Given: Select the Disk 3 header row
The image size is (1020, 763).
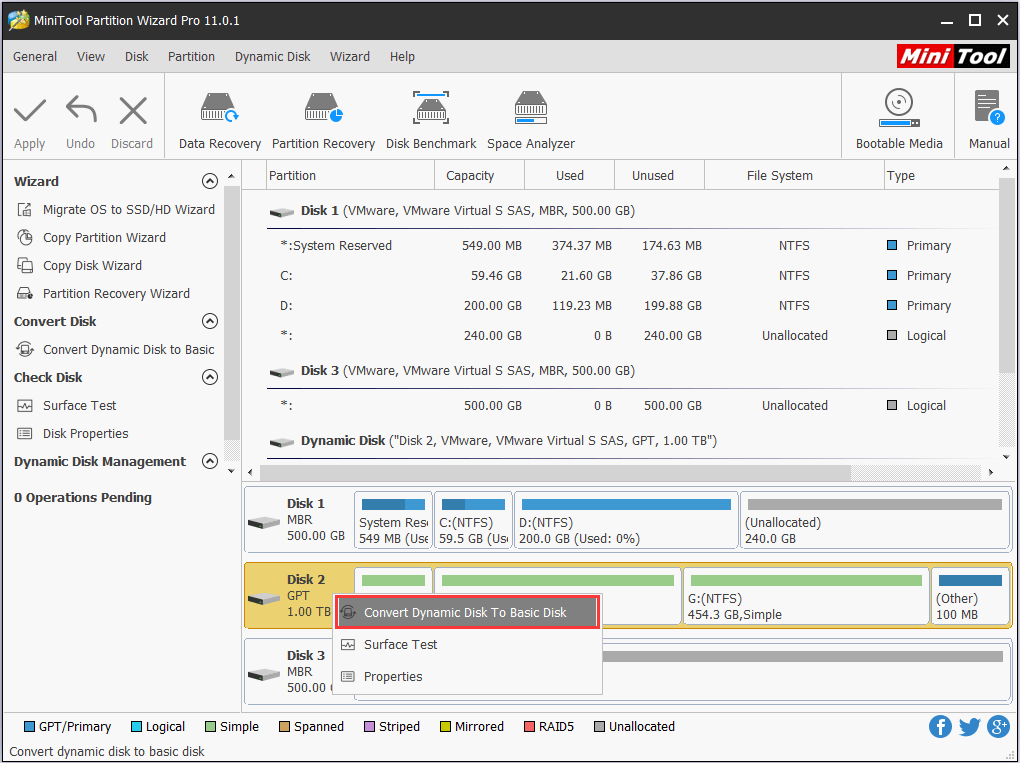Looking at the screenshot, I should (x=632, y=371).
